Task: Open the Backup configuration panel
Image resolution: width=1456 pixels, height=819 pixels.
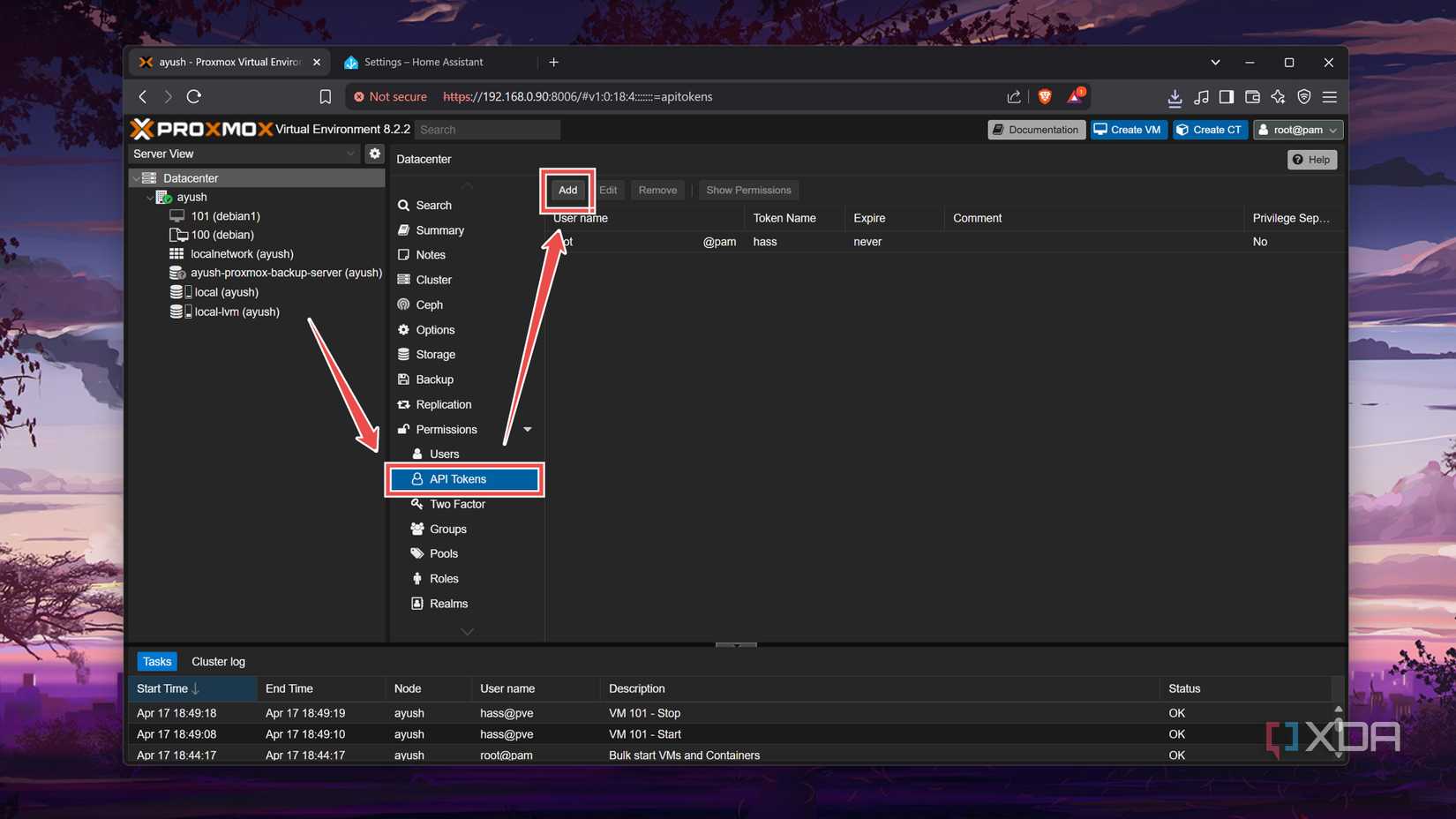Action: (432, 379)
